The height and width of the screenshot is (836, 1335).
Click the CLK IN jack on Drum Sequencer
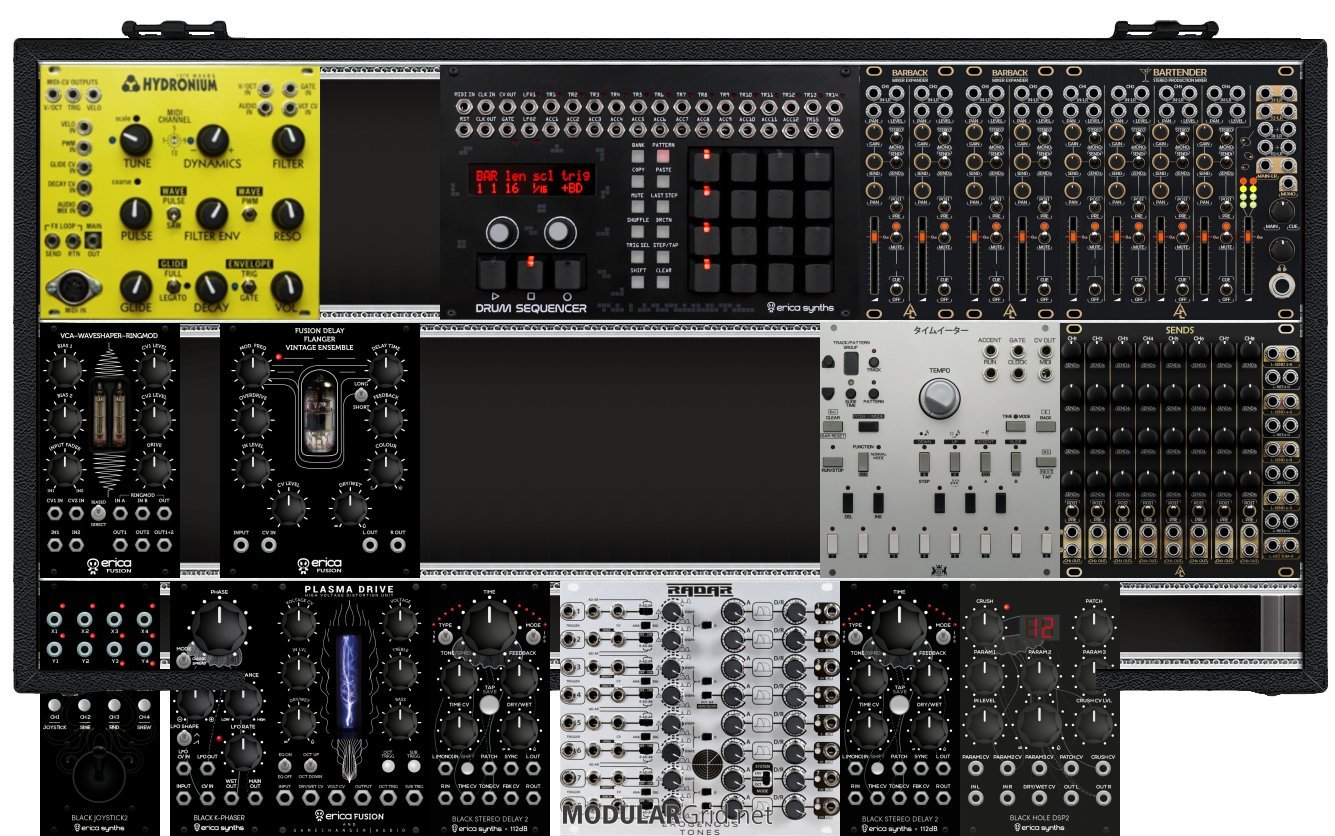pos(487,105)
